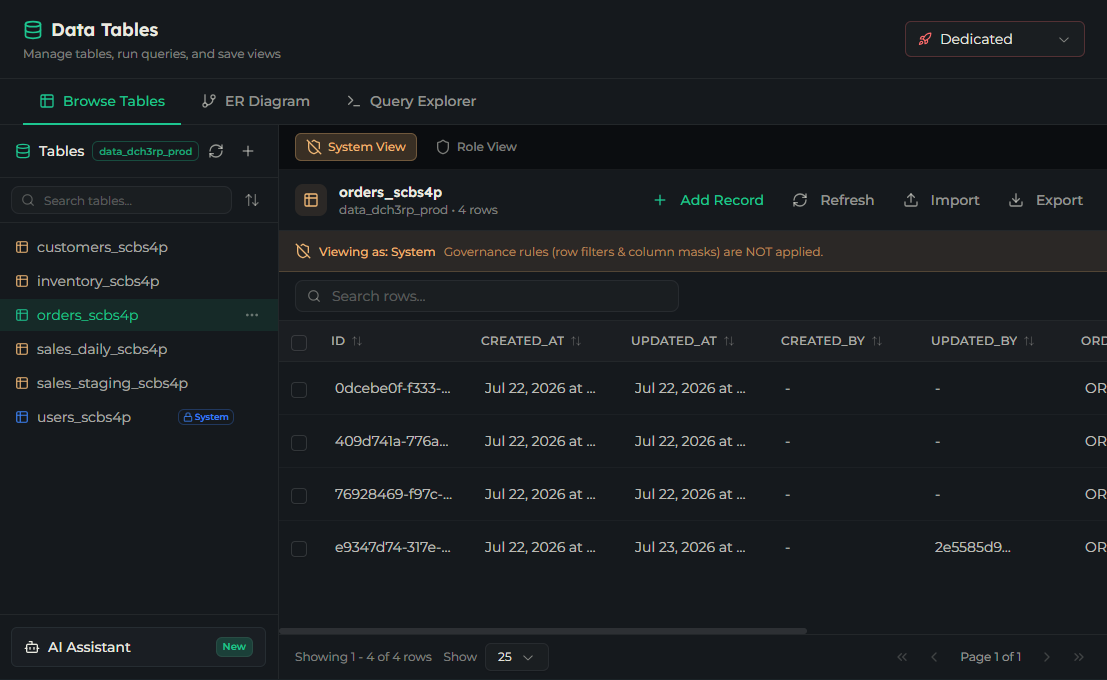Image resolution: width=1107 pixels, height=680 pixels.
Task: Click the ID cell 76928469-f97c-...
Action: pos(393,494)
